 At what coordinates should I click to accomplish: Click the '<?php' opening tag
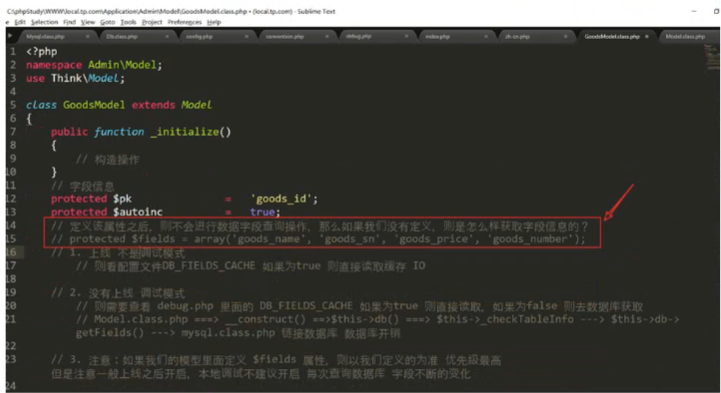coord(42,51)
